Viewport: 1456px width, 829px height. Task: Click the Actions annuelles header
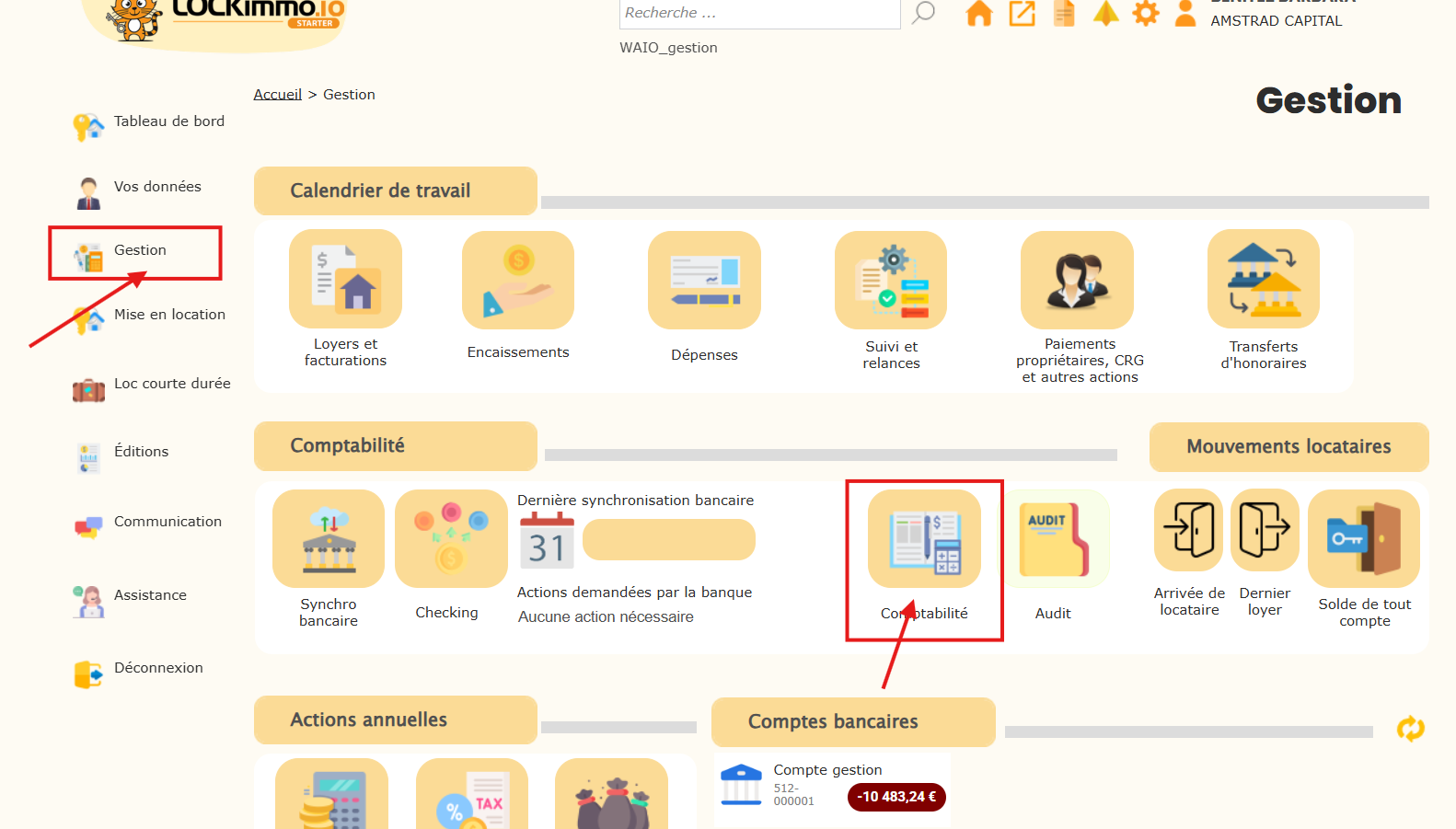396,720
